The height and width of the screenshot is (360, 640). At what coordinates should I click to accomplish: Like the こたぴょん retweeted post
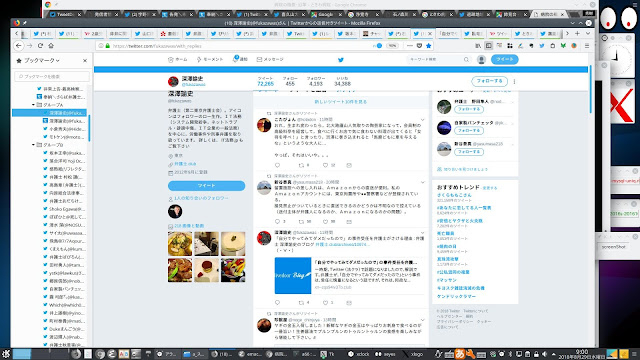coord(325,165)
